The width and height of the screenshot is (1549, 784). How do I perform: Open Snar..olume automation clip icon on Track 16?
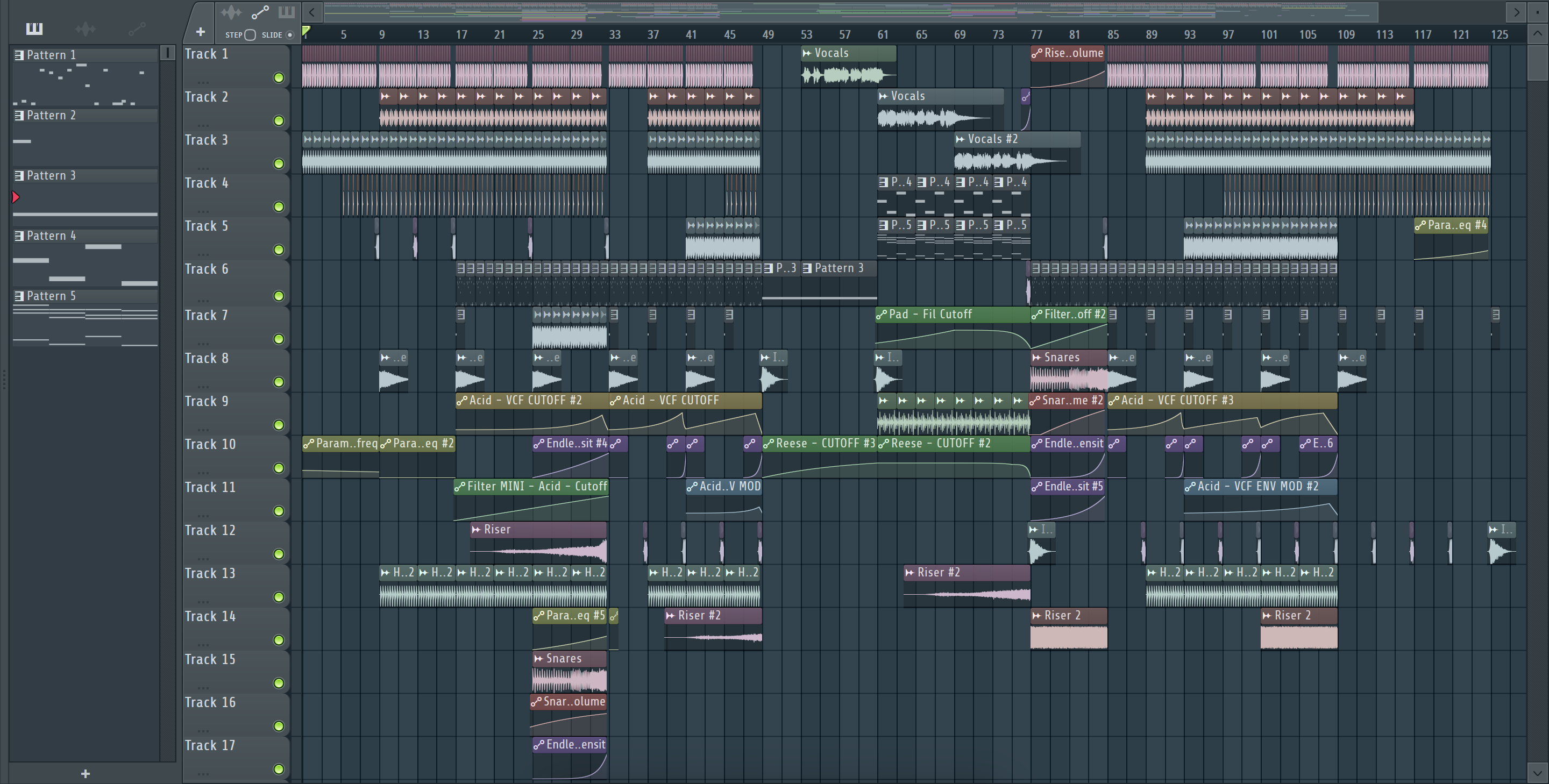tap(536, 702)
